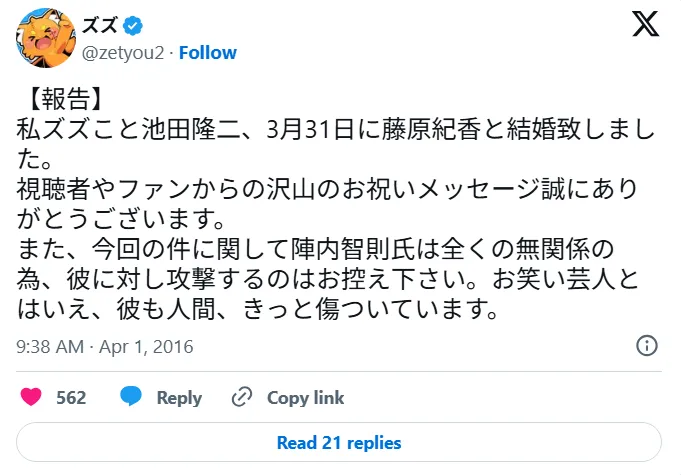Open the 9:38 AM Apr 1, 2016 timestamp
The image size is (681, 475).
tap(105, 347)
